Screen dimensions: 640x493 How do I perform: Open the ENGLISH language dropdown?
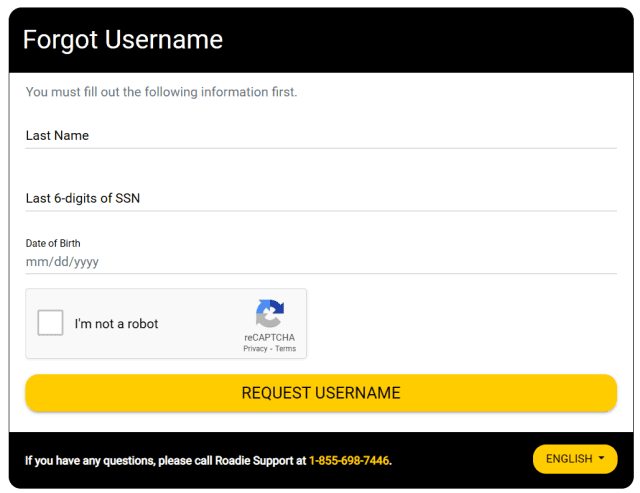pyautogui.click(x=575, y=459)
